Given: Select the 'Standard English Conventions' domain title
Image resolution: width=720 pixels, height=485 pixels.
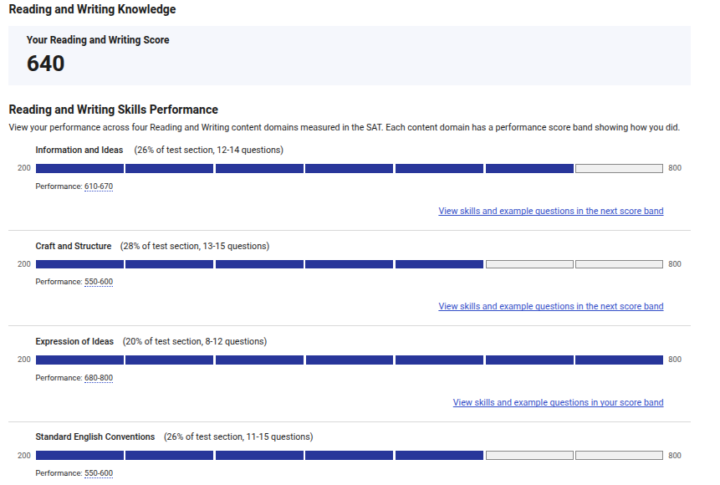Looking at the screenshot, I should (x=95, y=437).
